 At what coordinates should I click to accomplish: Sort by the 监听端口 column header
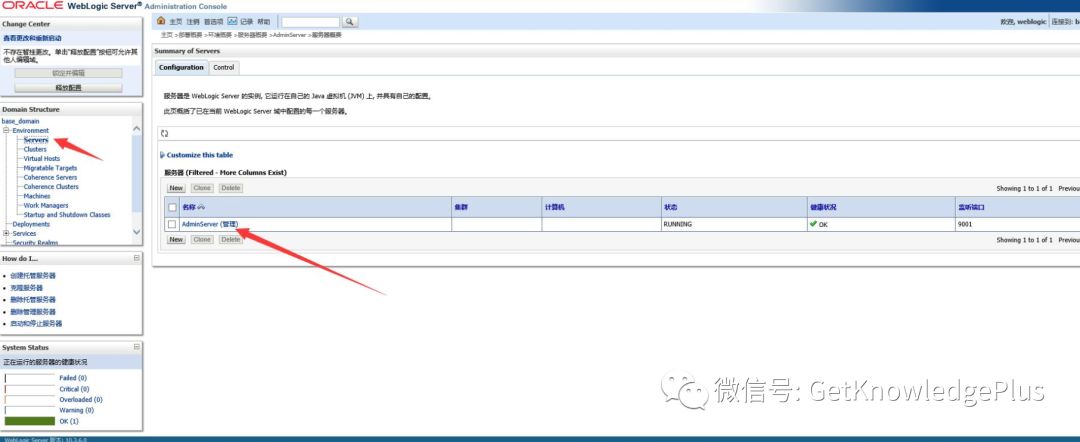click(x=970, y=207)
